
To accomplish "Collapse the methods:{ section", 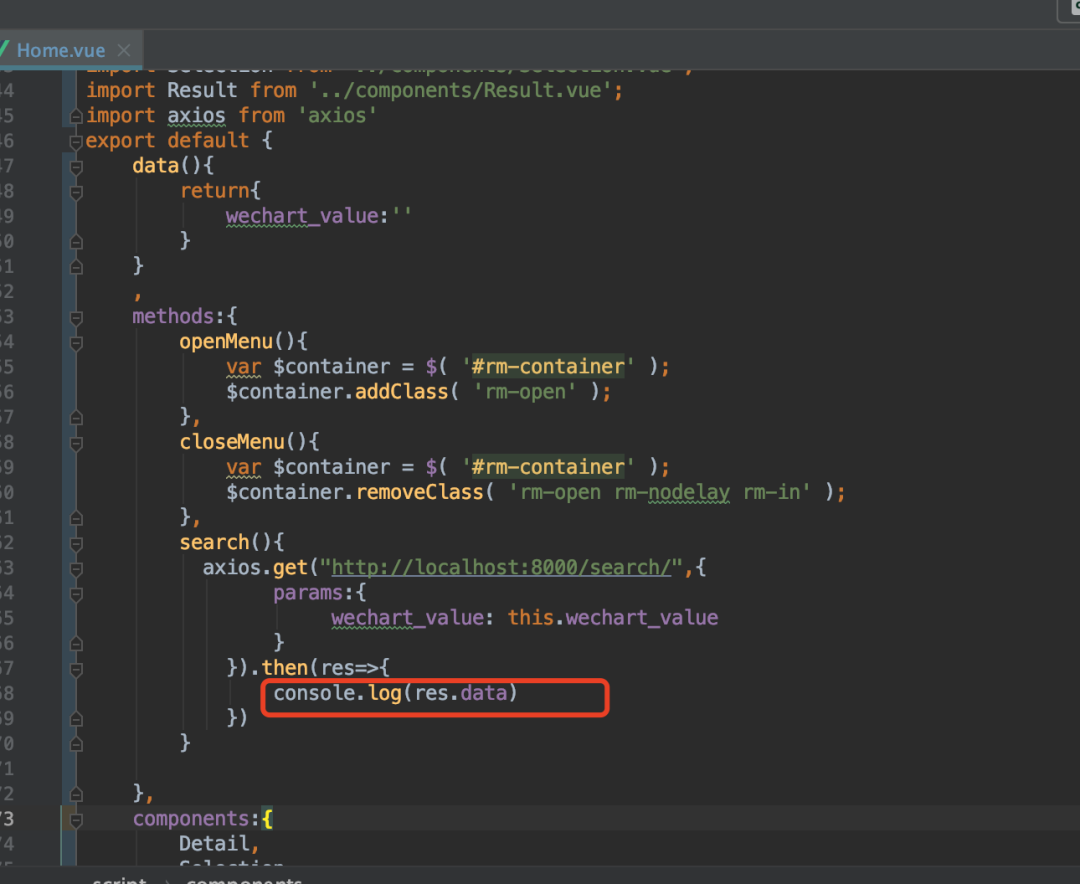I will click(x=76, y=318).
